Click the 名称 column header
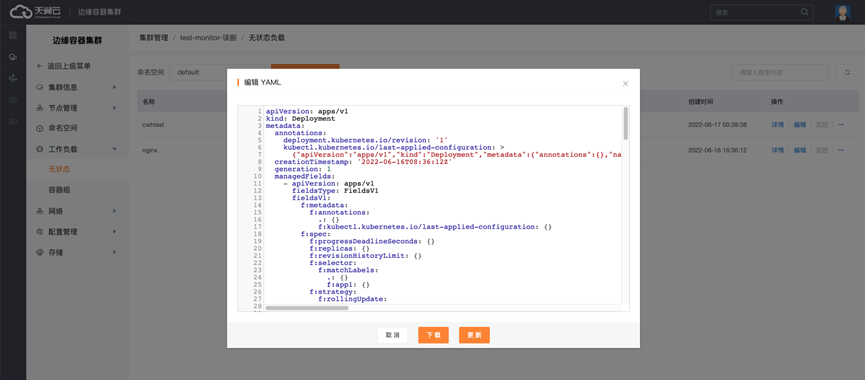 [148, 102]
